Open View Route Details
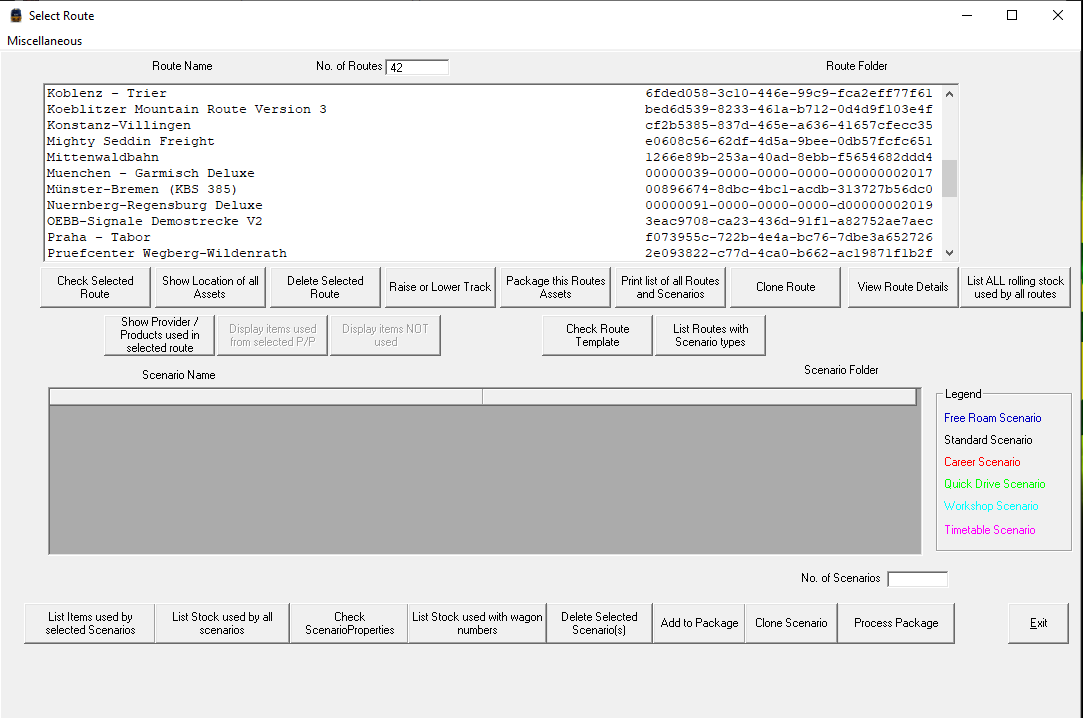This screenshot has width=1083, height=718. (x=902, y=287)
